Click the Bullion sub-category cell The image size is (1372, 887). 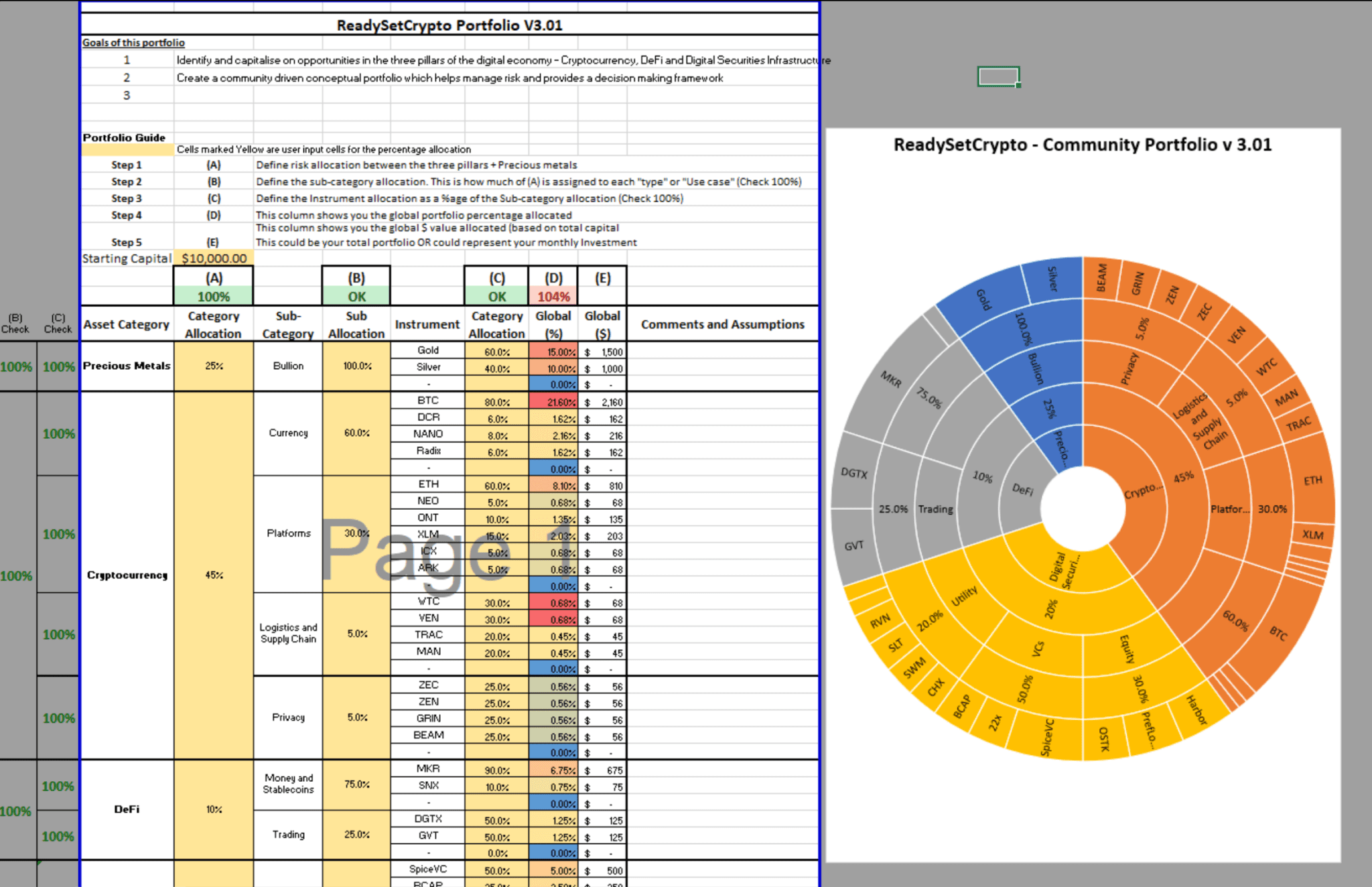288,366
